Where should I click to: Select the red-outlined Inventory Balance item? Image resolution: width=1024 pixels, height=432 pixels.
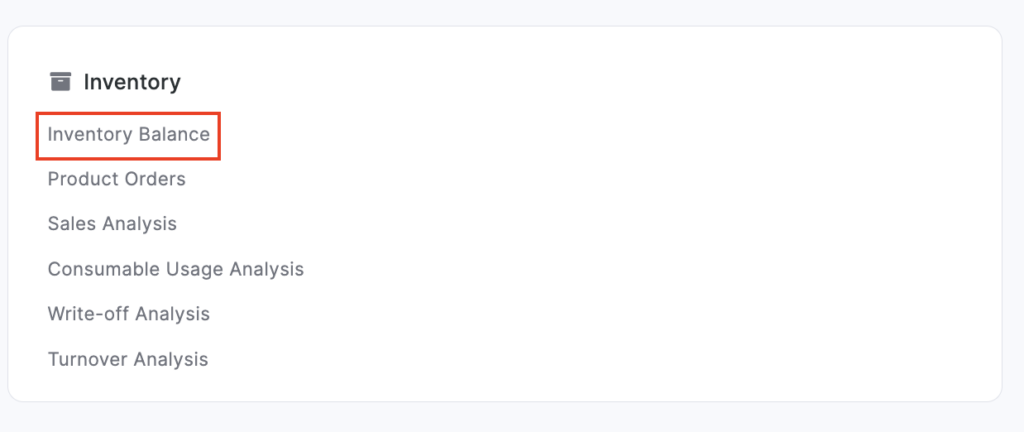pos(128,135)
